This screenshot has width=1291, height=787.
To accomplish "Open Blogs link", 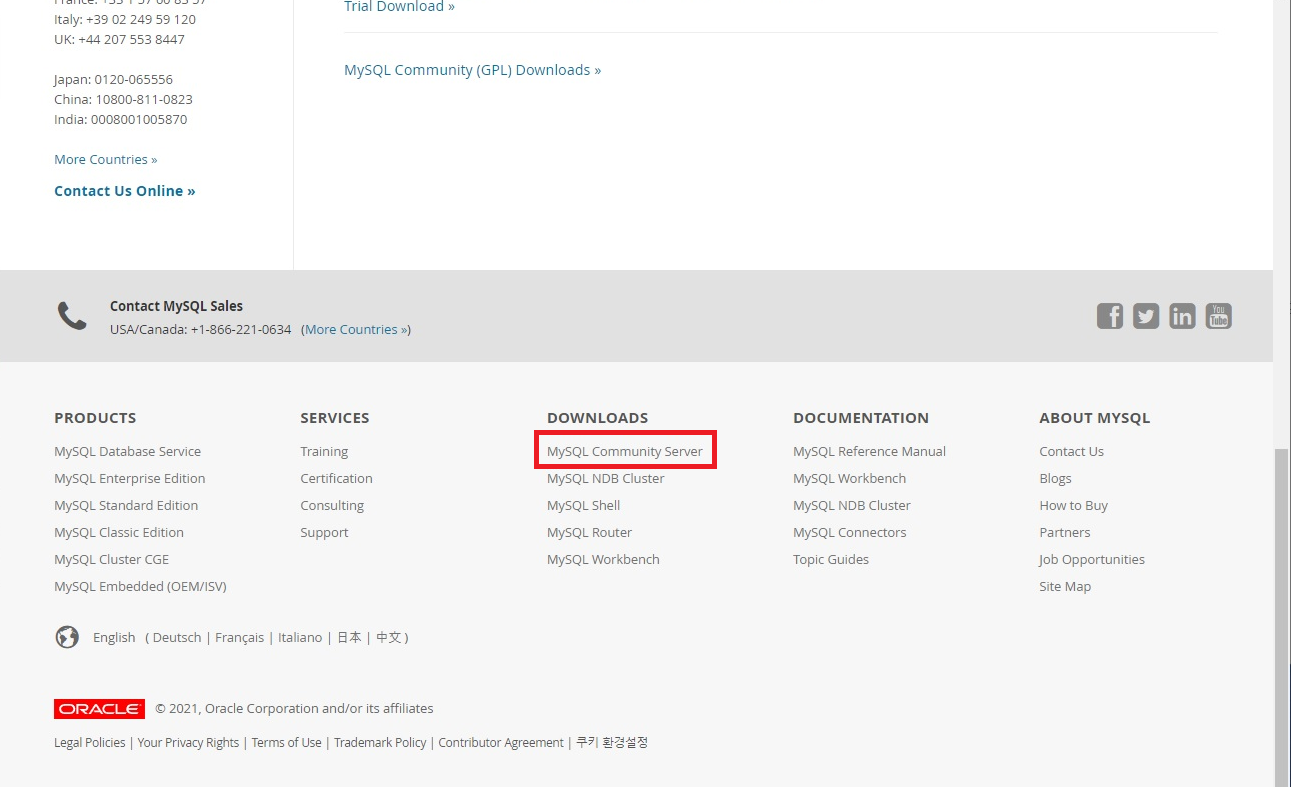I will click(1055, 479).
